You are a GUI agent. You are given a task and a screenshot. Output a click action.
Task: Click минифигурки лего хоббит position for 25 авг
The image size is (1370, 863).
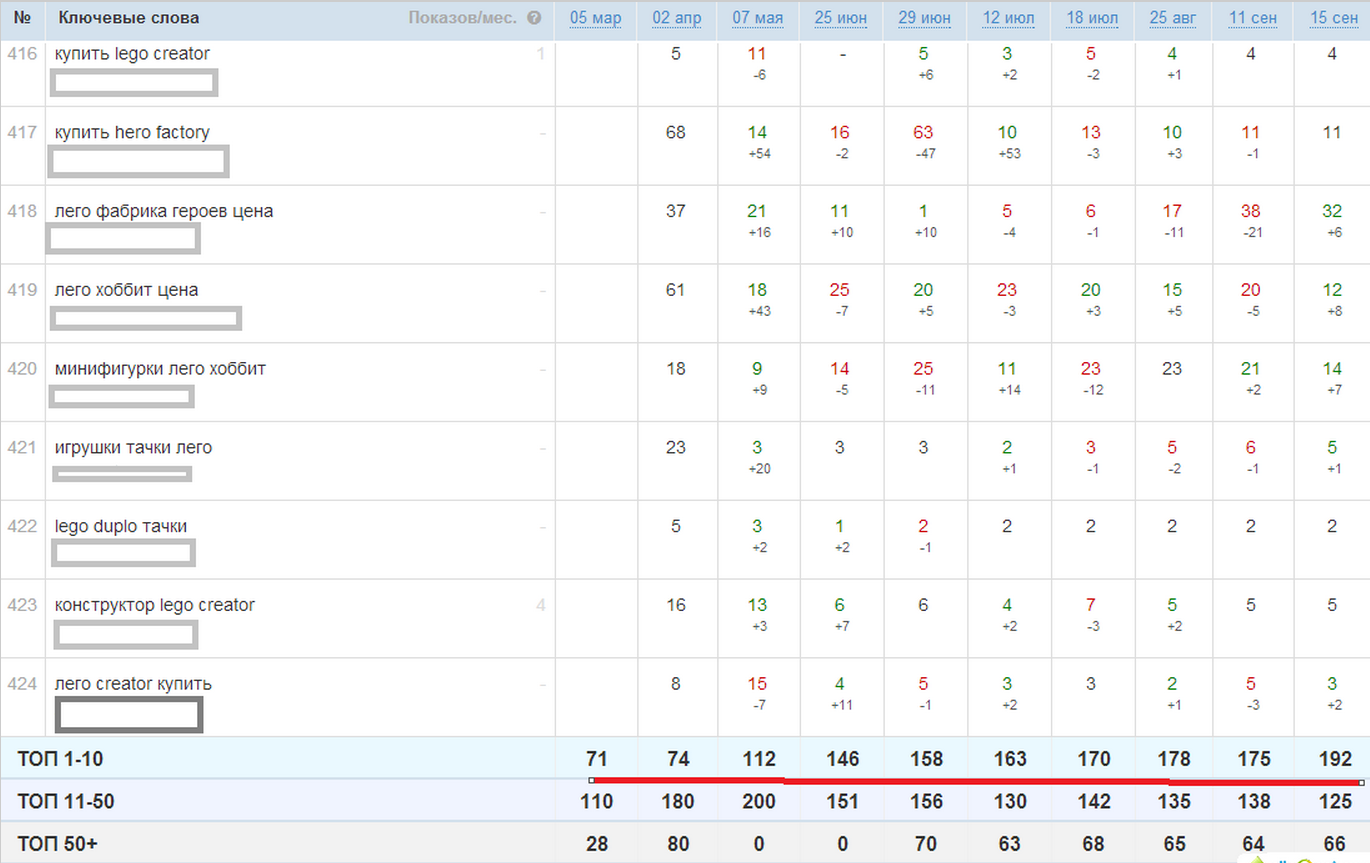point(1172,369)
